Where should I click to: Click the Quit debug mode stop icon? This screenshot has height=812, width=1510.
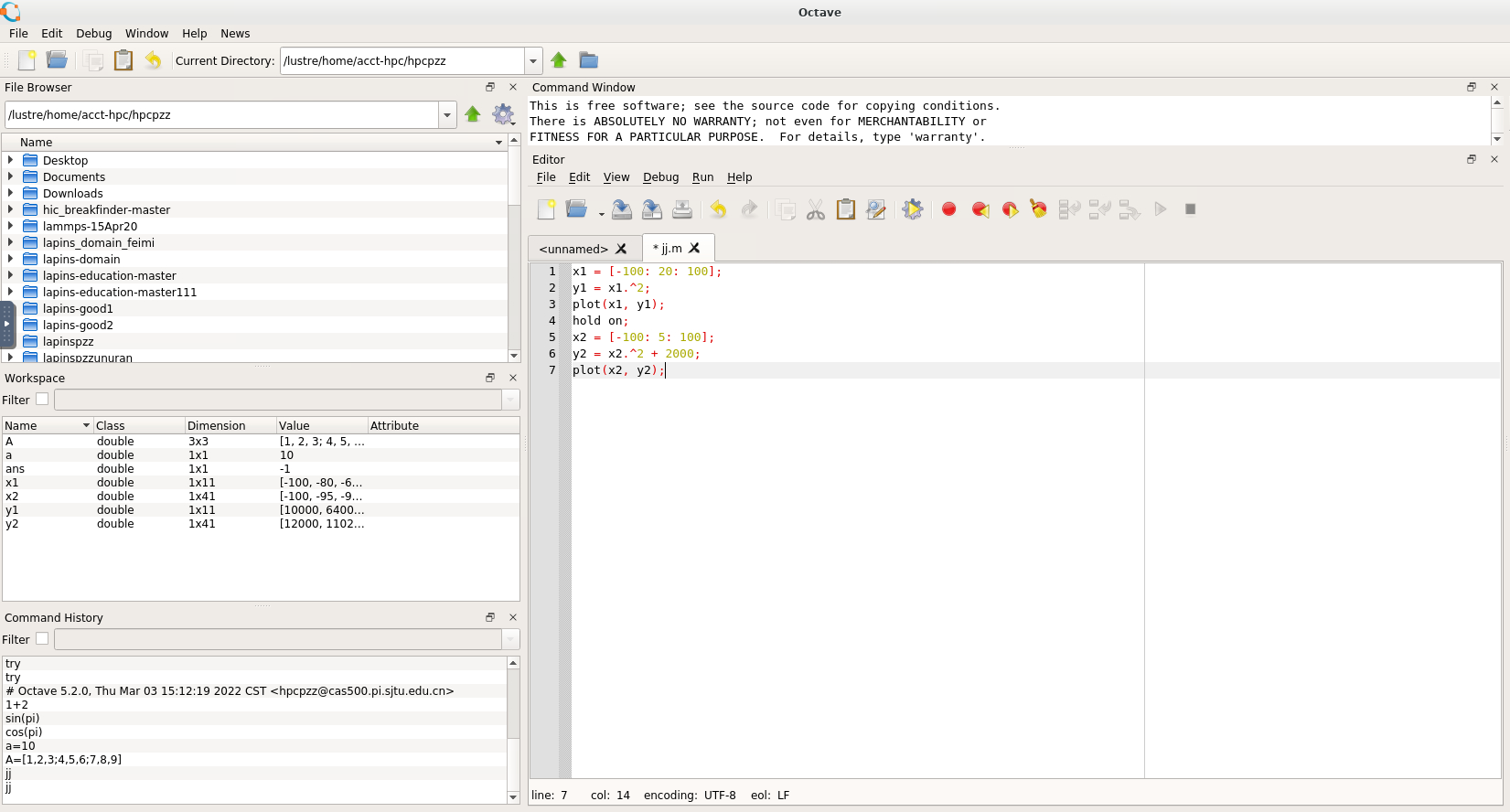(1190, 209)
